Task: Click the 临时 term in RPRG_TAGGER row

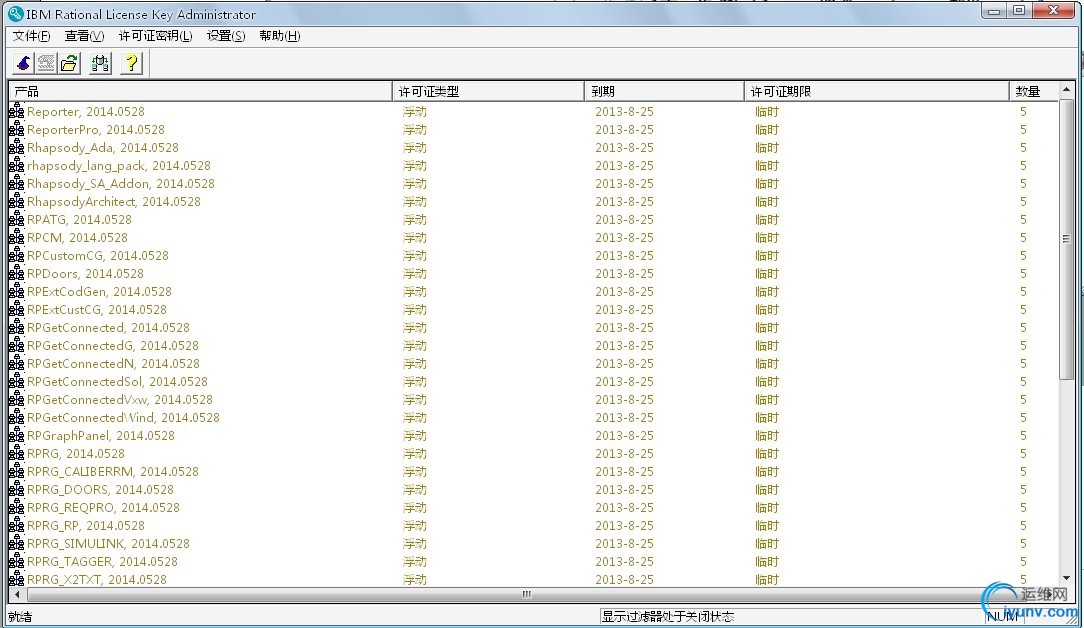Action: (x=767, y=562)
